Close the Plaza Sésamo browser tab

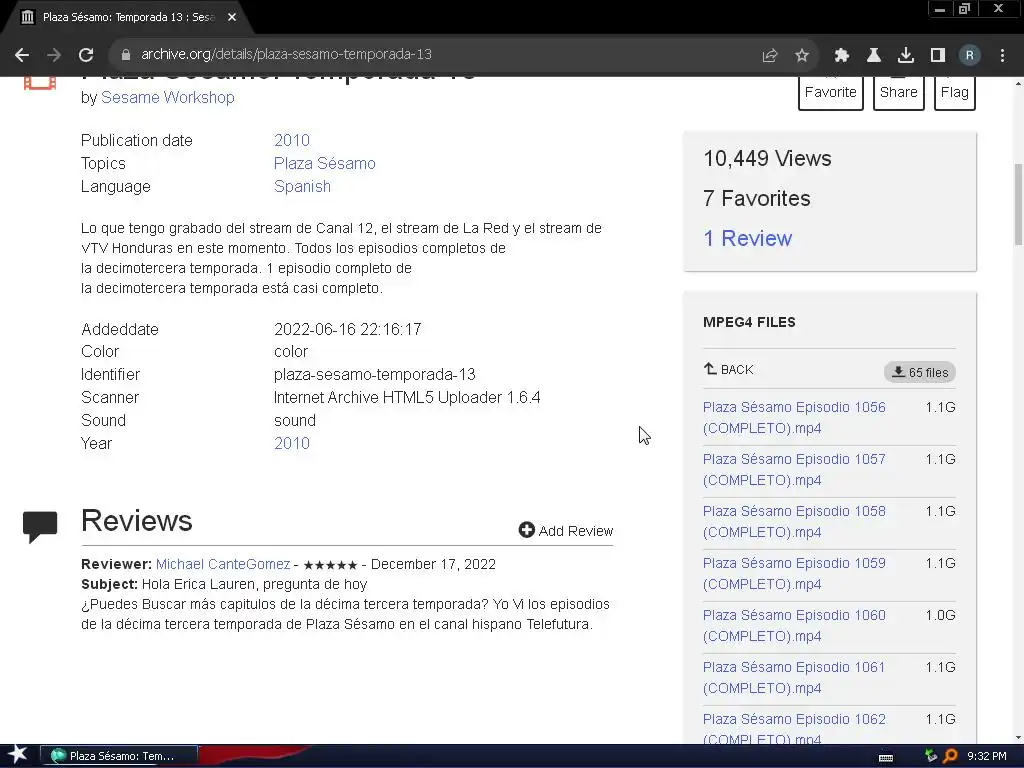232,17
